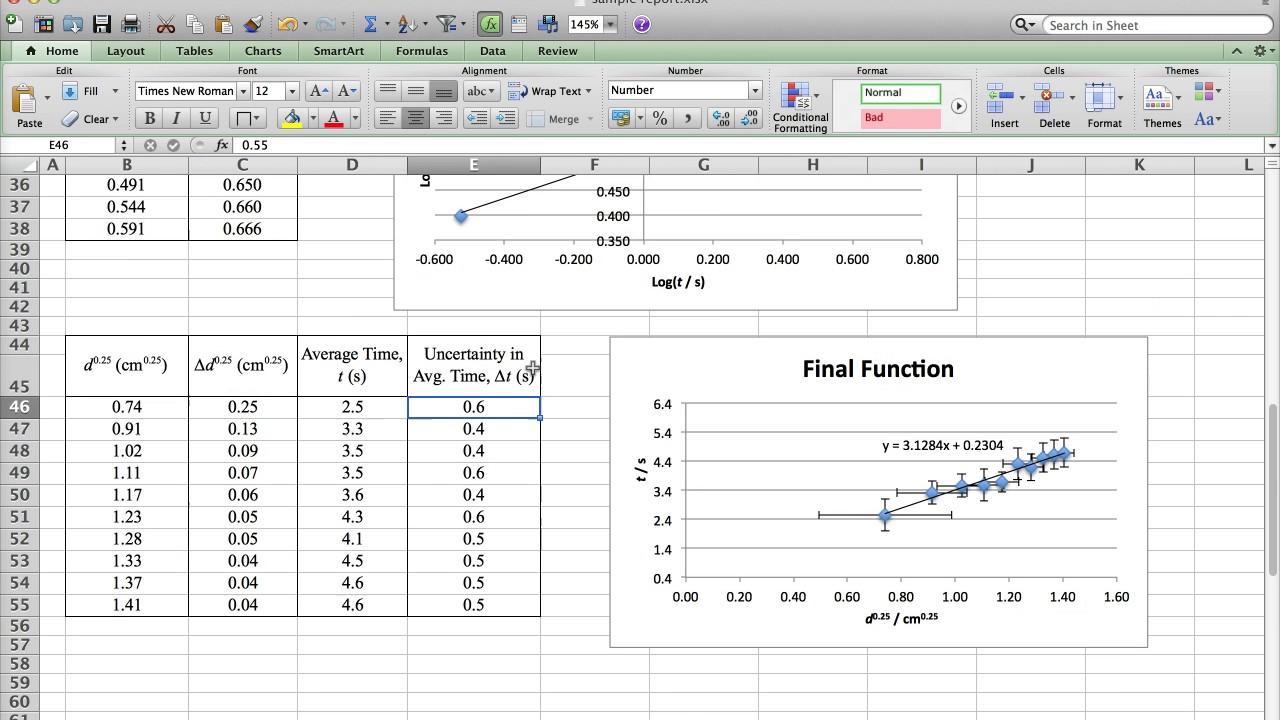Click the Save floppy disk icon
1280x720 pixels.
(x=101, y=24)
